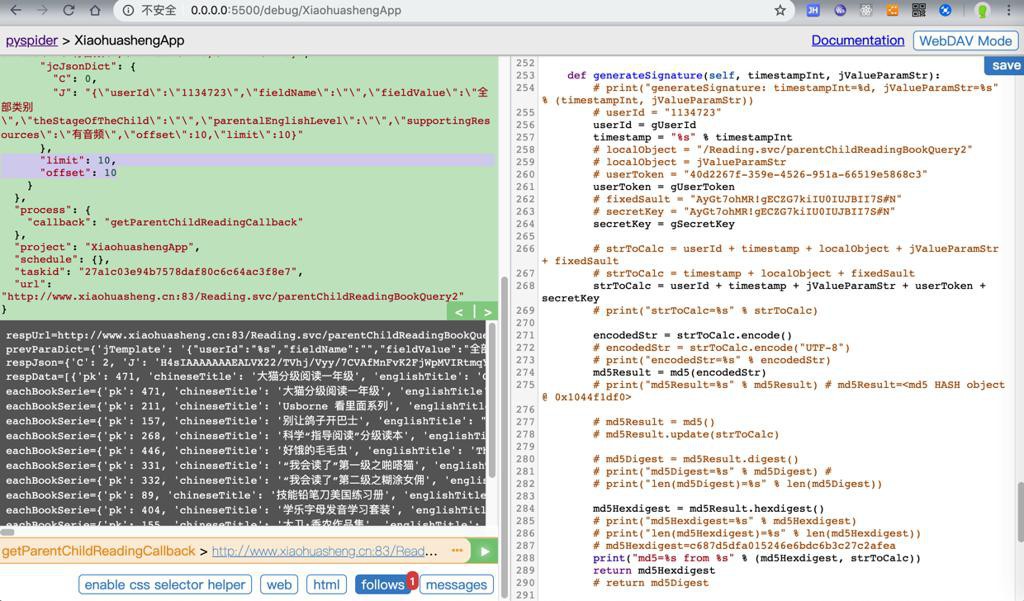This screenshot has width=1024, height=601.
Task: Click code line 274 md5Result = md5(encodedStr)
Action: coord(679,372)
